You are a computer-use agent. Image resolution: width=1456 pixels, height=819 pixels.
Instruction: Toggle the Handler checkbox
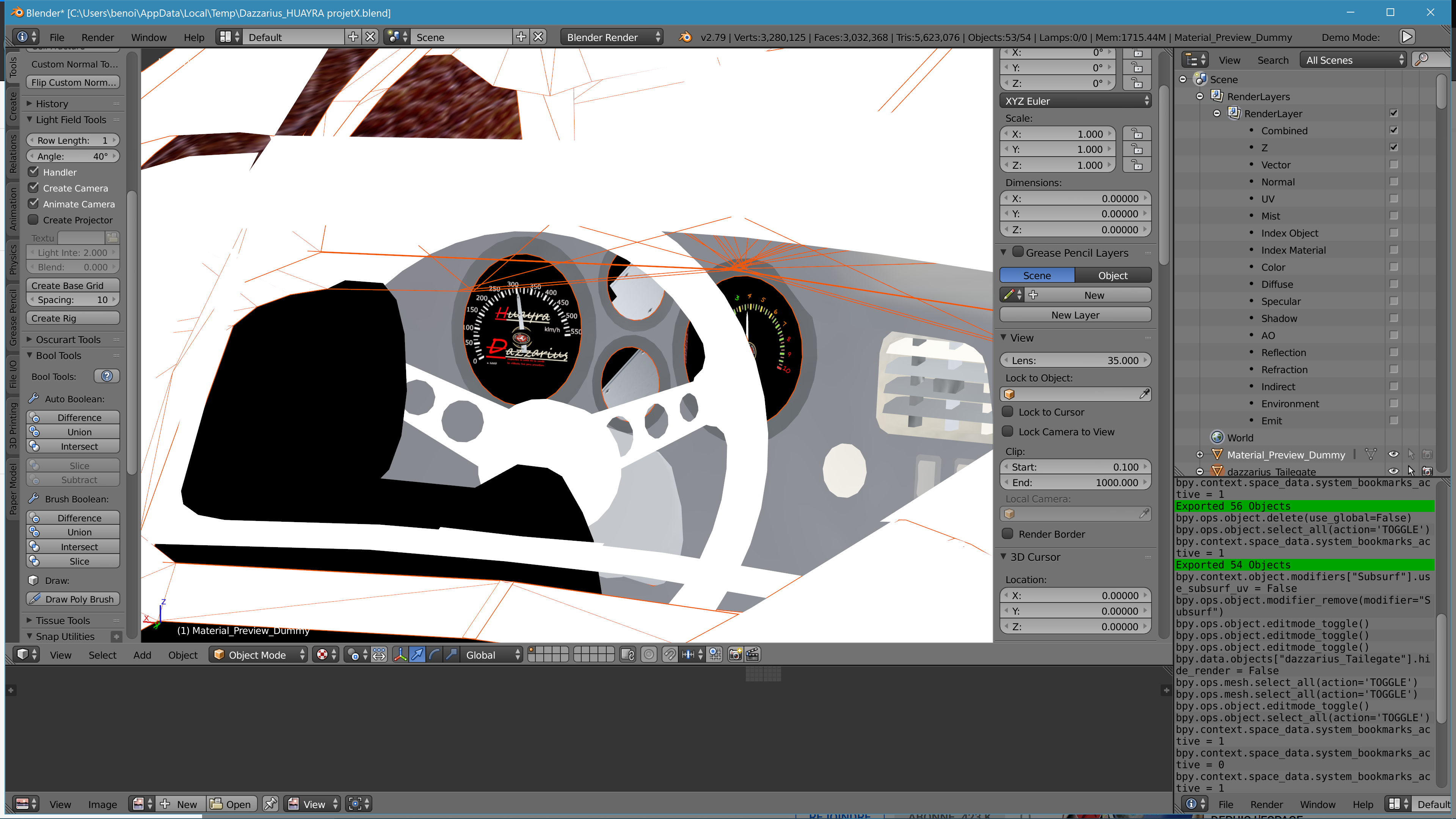(x=34, y=172)
